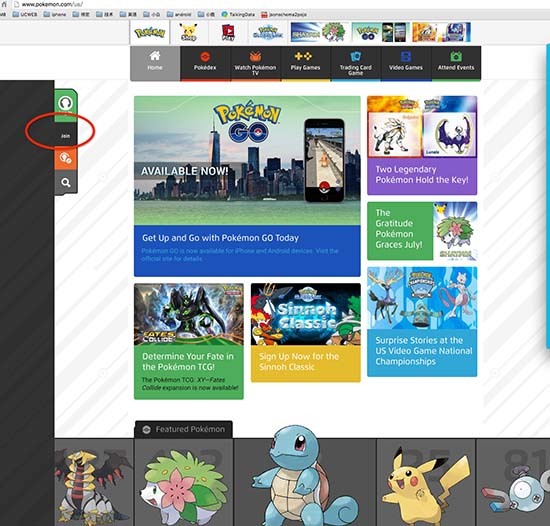Open the Pikachu Shop icon
The image size is (550, 526).
click(x=188, y=33)
